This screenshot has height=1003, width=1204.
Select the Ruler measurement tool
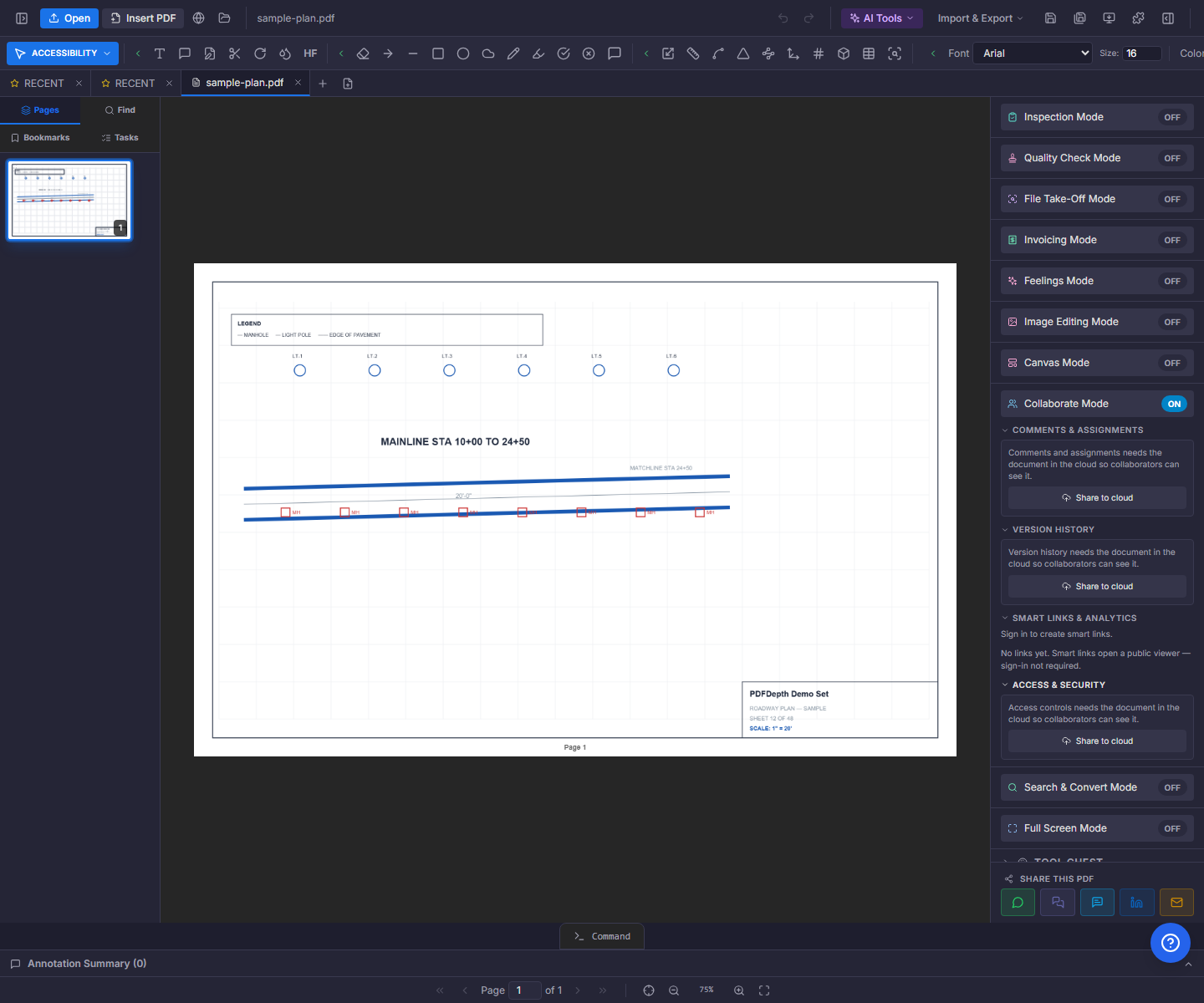pyautogui.click(x=693, y=53)
